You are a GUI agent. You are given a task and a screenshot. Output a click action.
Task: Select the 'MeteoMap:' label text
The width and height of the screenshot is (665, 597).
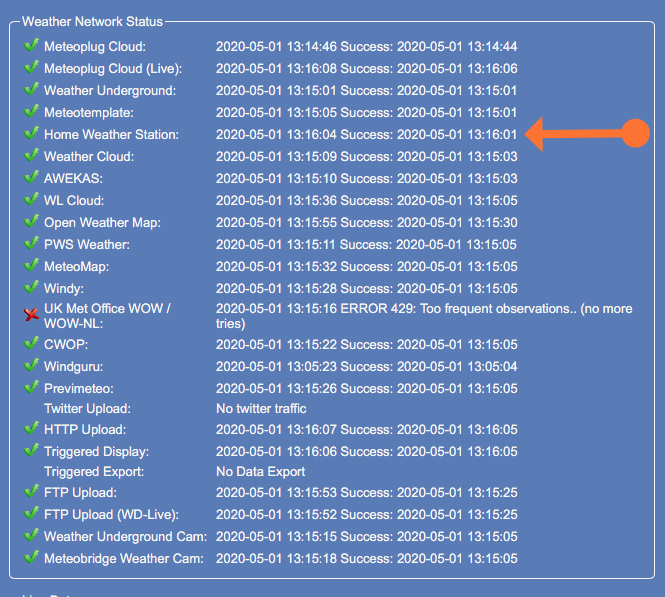click(x=77, y=267)
